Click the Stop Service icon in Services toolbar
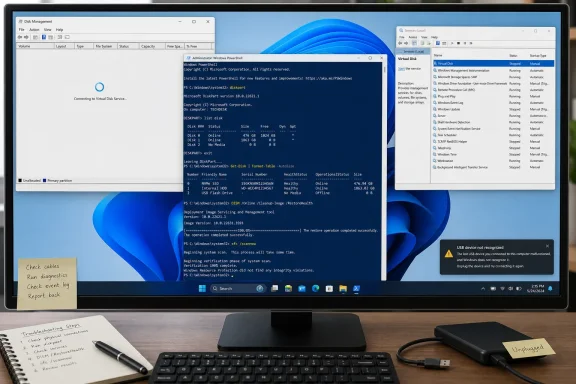This screenshot has width=576, height=384. 458,43
